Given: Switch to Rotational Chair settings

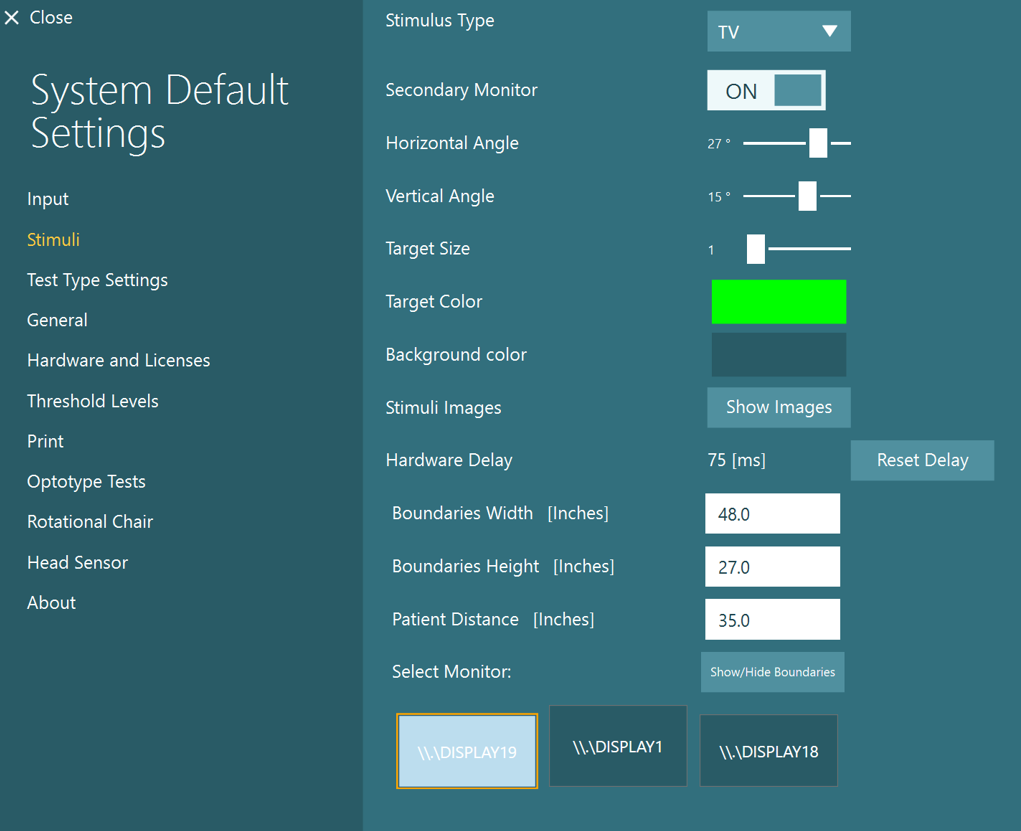Looking at the screenshot, I should click(90, 522).
